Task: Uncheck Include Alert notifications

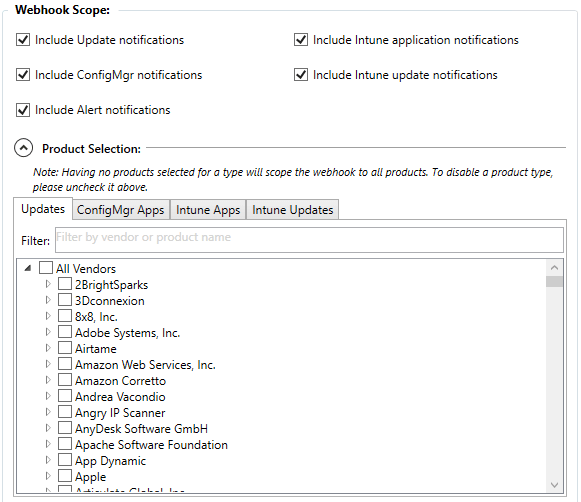Action: [23, 110]
